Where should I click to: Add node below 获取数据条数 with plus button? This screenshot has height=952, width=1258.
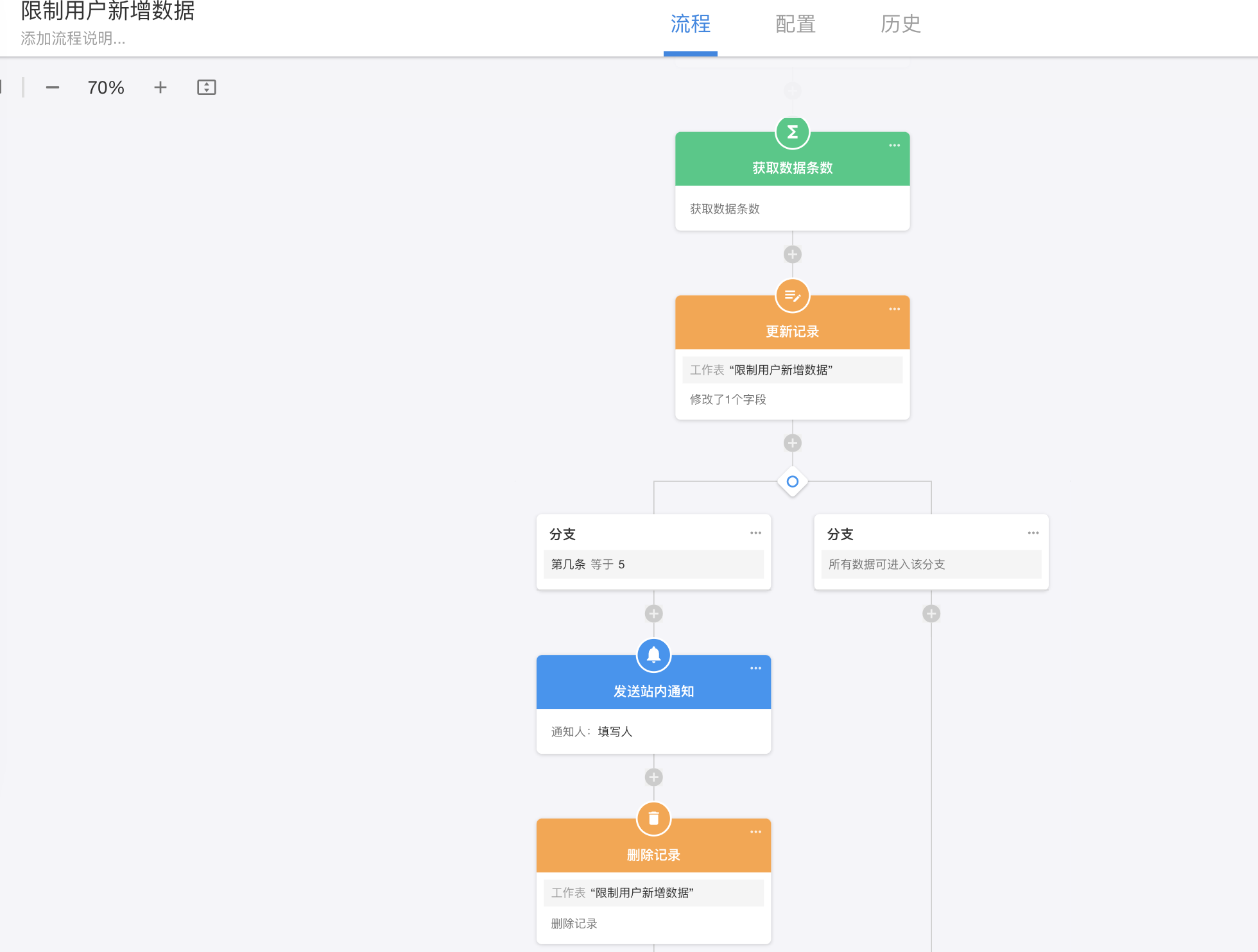point(792,255)
